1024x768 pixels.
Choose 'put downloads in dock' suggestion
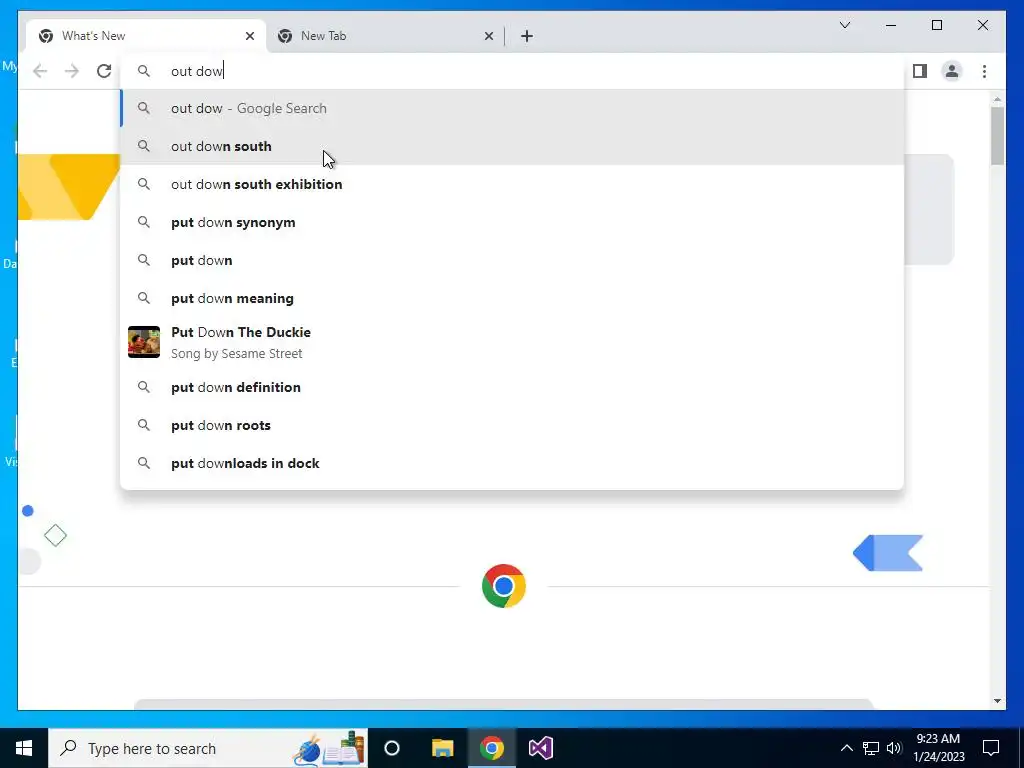pyautogui.click(x=513, y=463)
